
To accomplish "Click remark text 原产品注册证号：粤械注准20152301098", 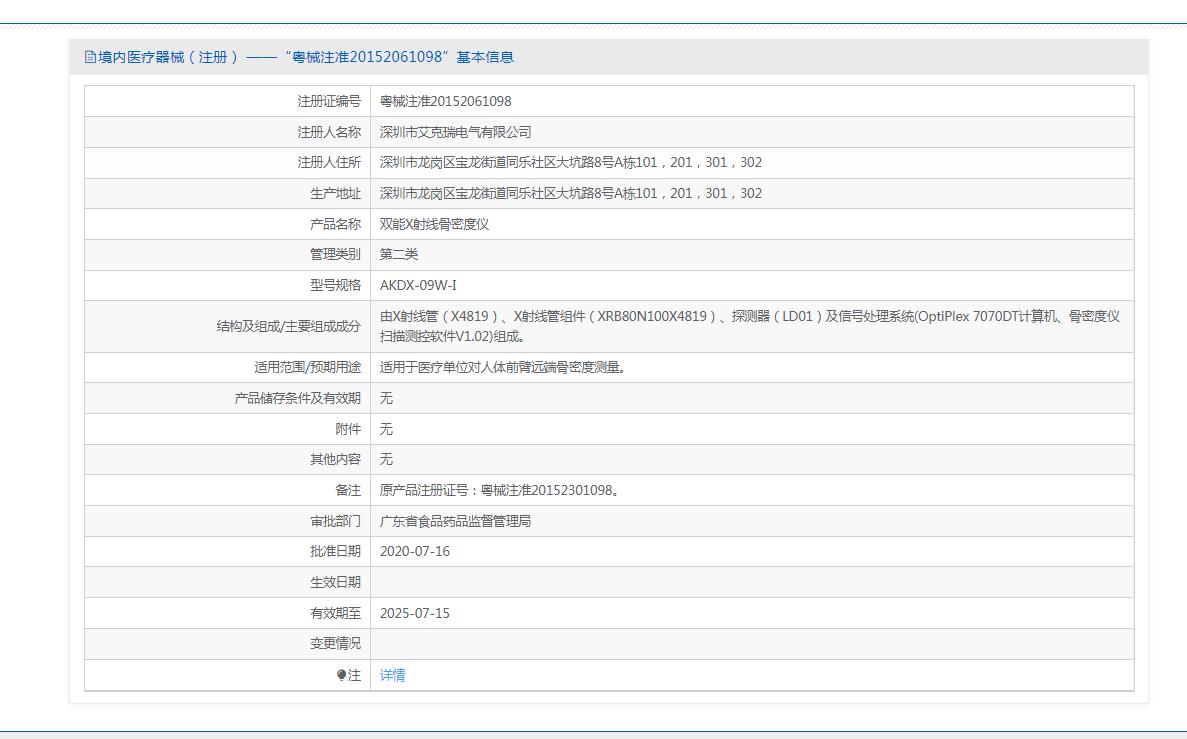I will pos(500,491).
